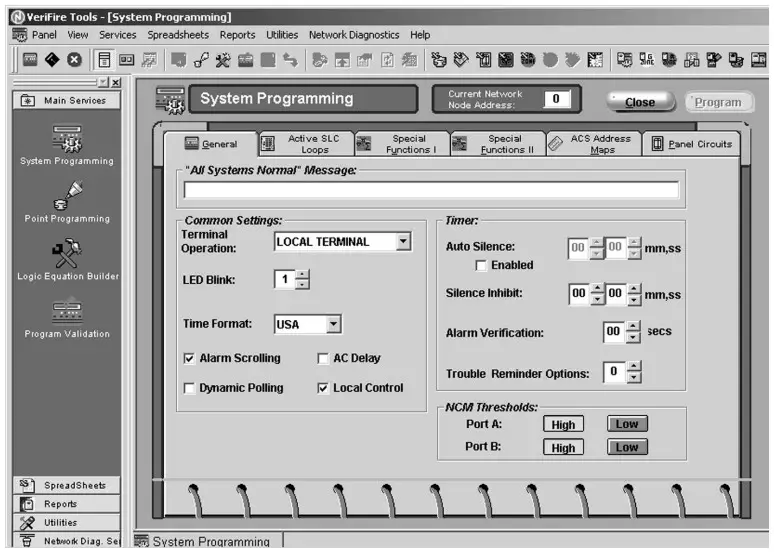The width and height of the screenshot is (774, 558).
Task: Decrease LED Blink with down arrow
Action: (x=302, y=284)
